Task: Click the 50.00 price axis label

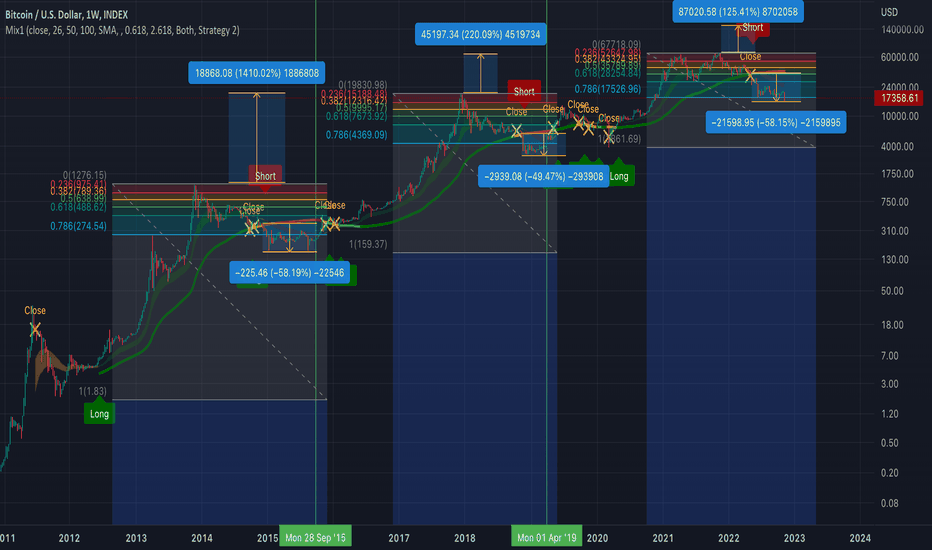Action: (x=893, y=291)
